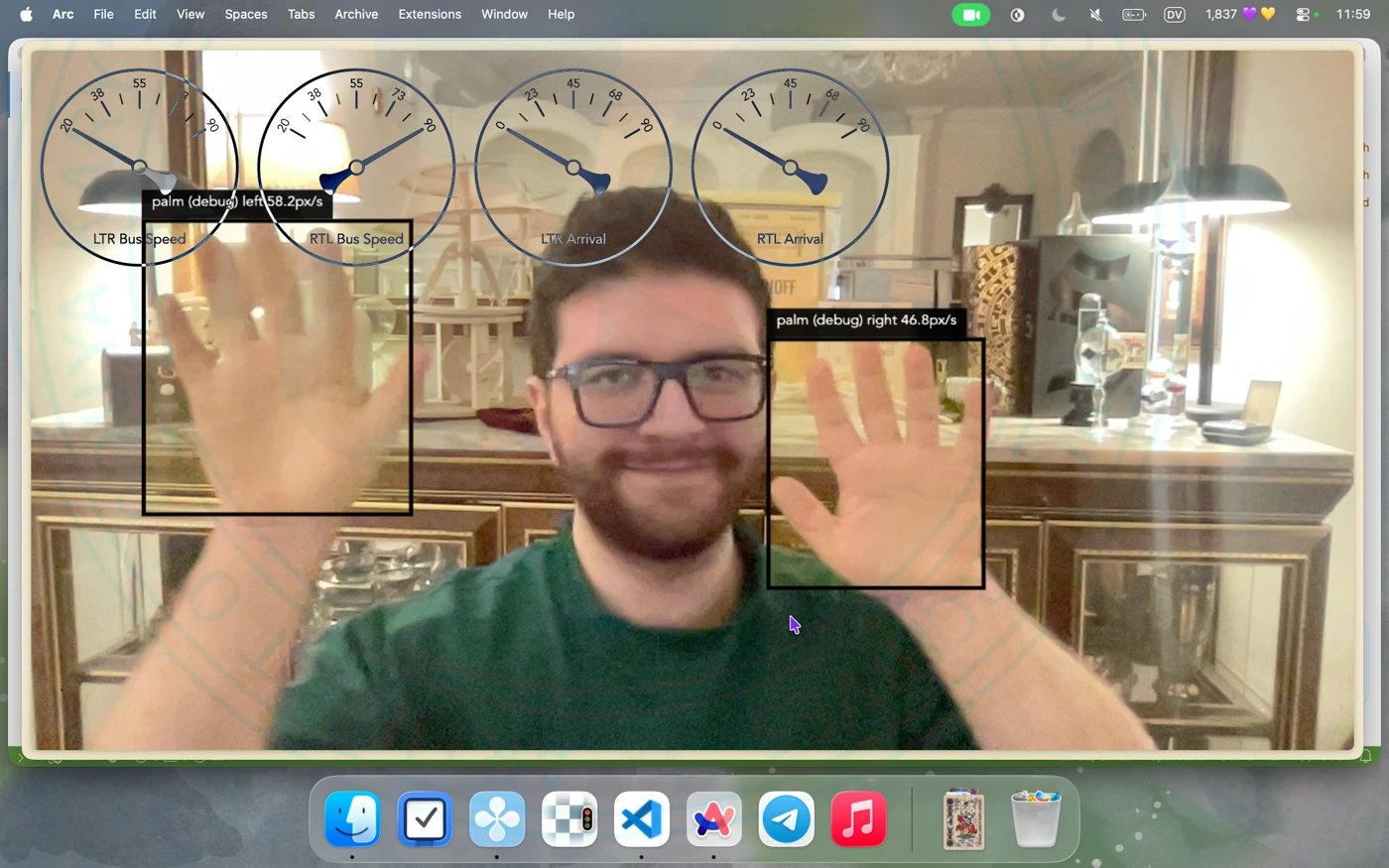Toggle the muted sound icon in menu bar
Viewport: 1389px width, 868px height.
1095,15
